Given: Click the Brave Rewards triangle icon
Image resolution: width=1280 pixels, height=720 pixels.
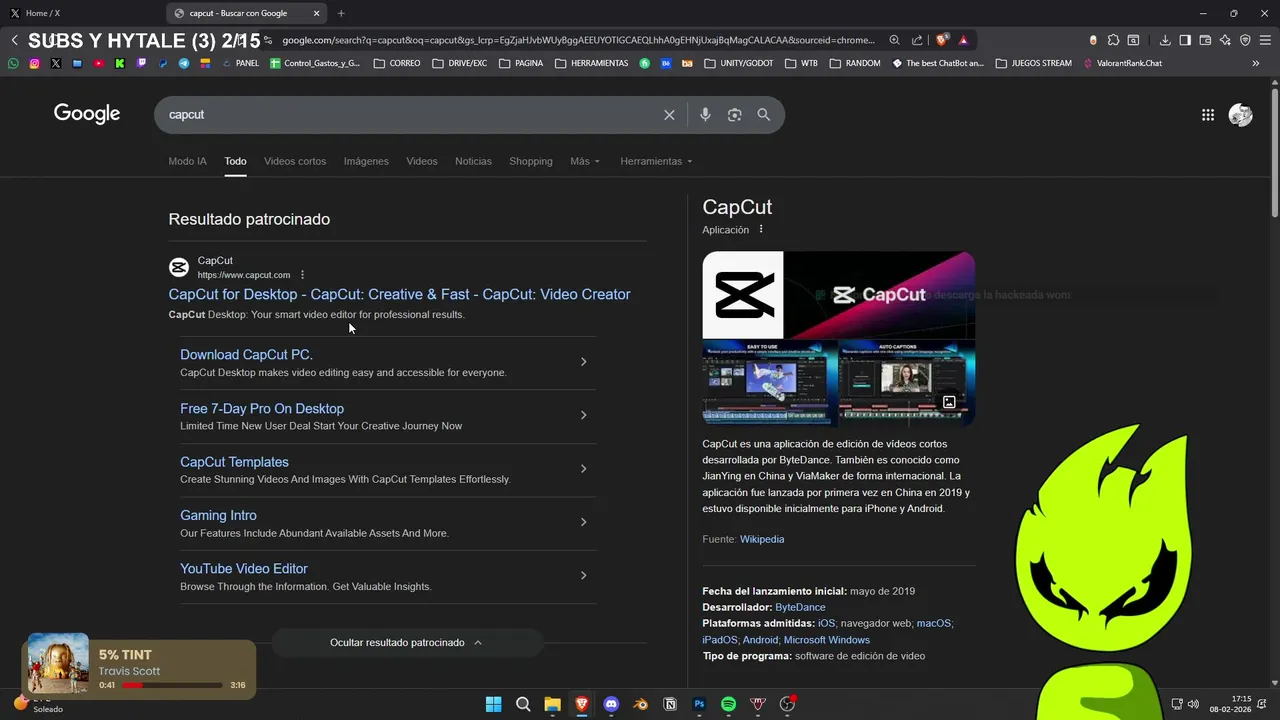Looking at the screenshot, I should point(963,40).
